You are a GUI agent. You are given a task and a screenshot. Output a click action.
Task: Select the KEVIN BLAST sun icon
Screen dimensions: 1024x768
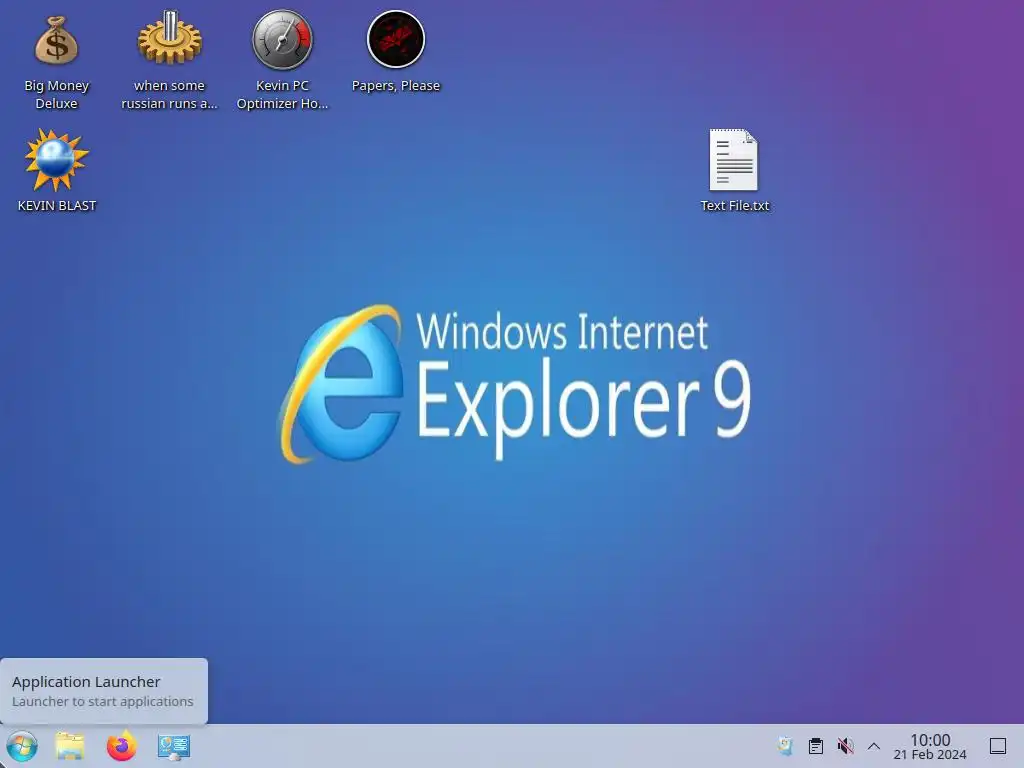click(x=56, y=160)
